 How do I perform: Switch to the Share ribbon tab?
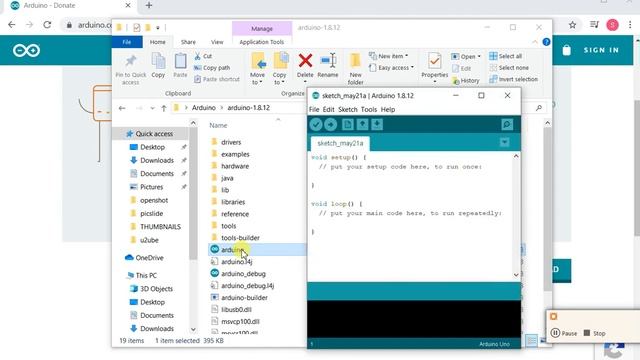point(188,42)
